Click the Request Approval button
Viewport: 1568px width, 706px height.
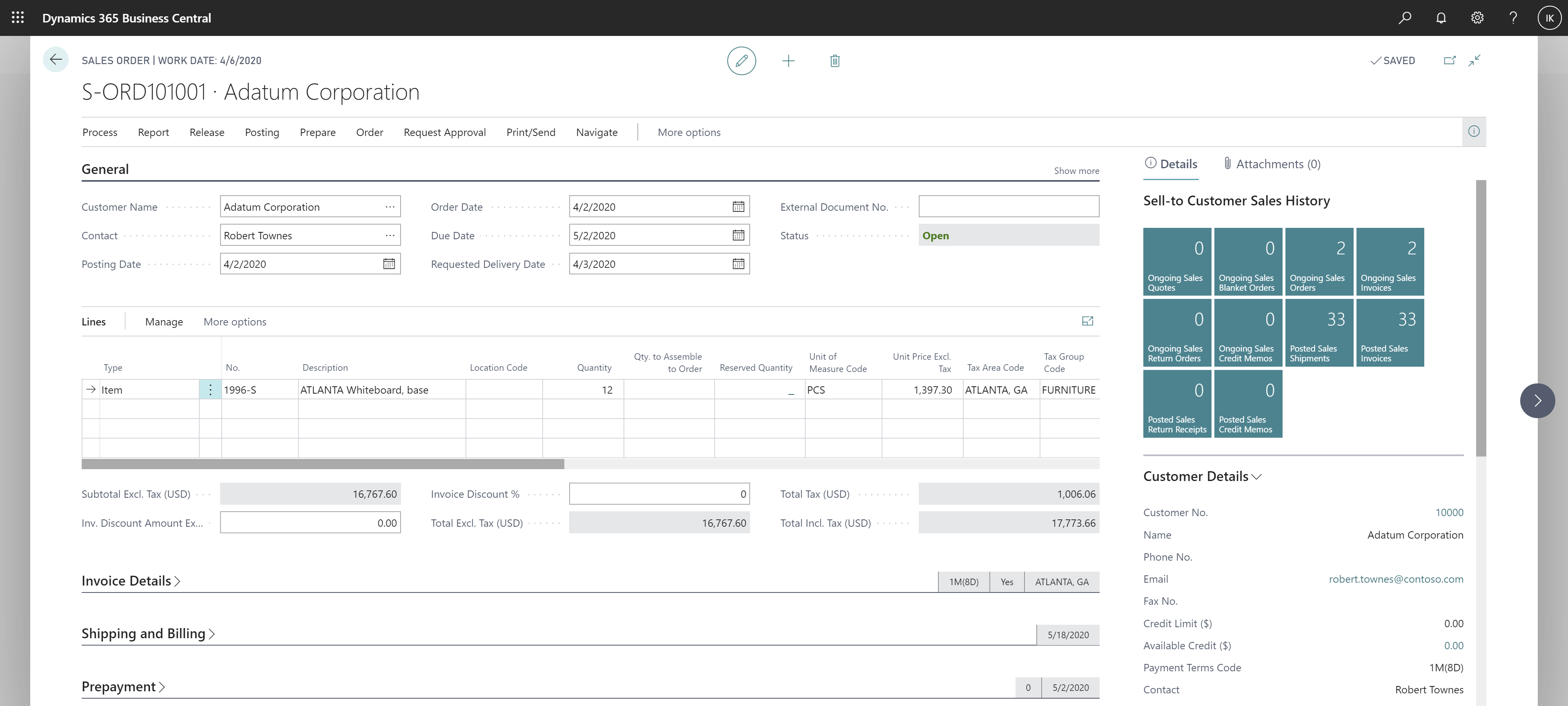pos(444,132)
